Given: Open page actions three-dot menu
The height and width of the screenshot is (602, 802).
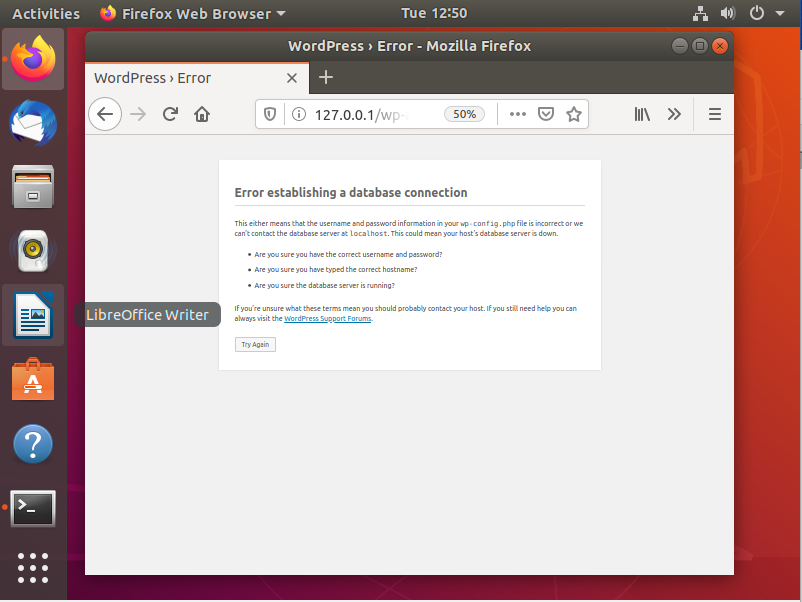Looking at the screenshot, I should pyautogui.click(x=518, y=114).
